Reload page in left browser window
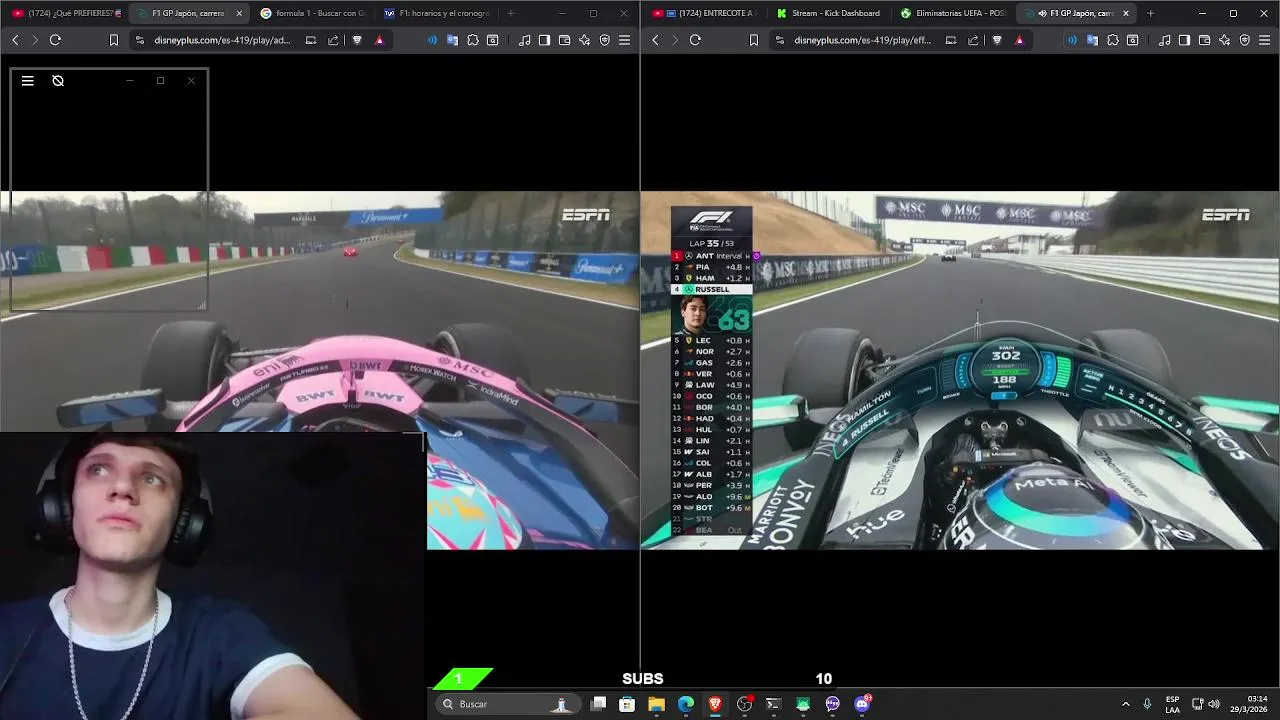 [x=55, y=40]
